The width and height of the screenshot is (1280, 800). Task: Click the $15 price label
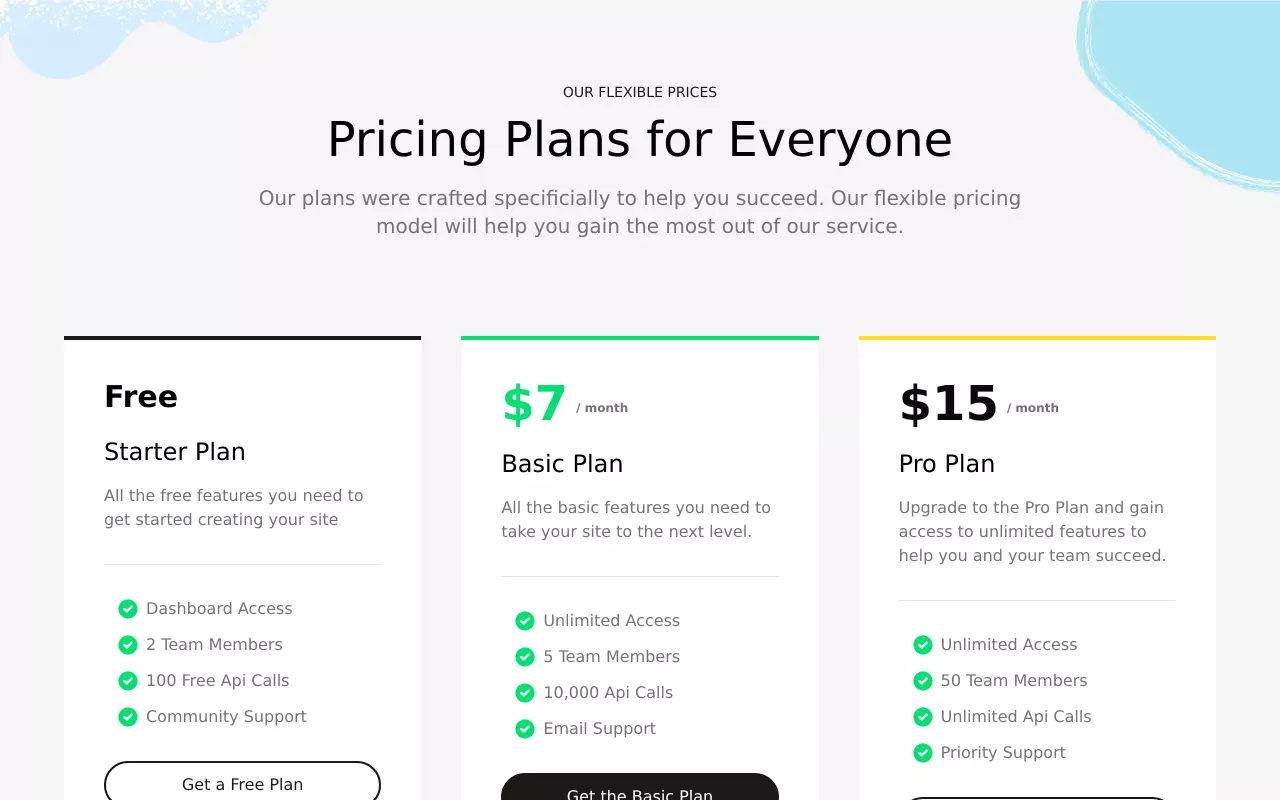[x=948, y=404]
